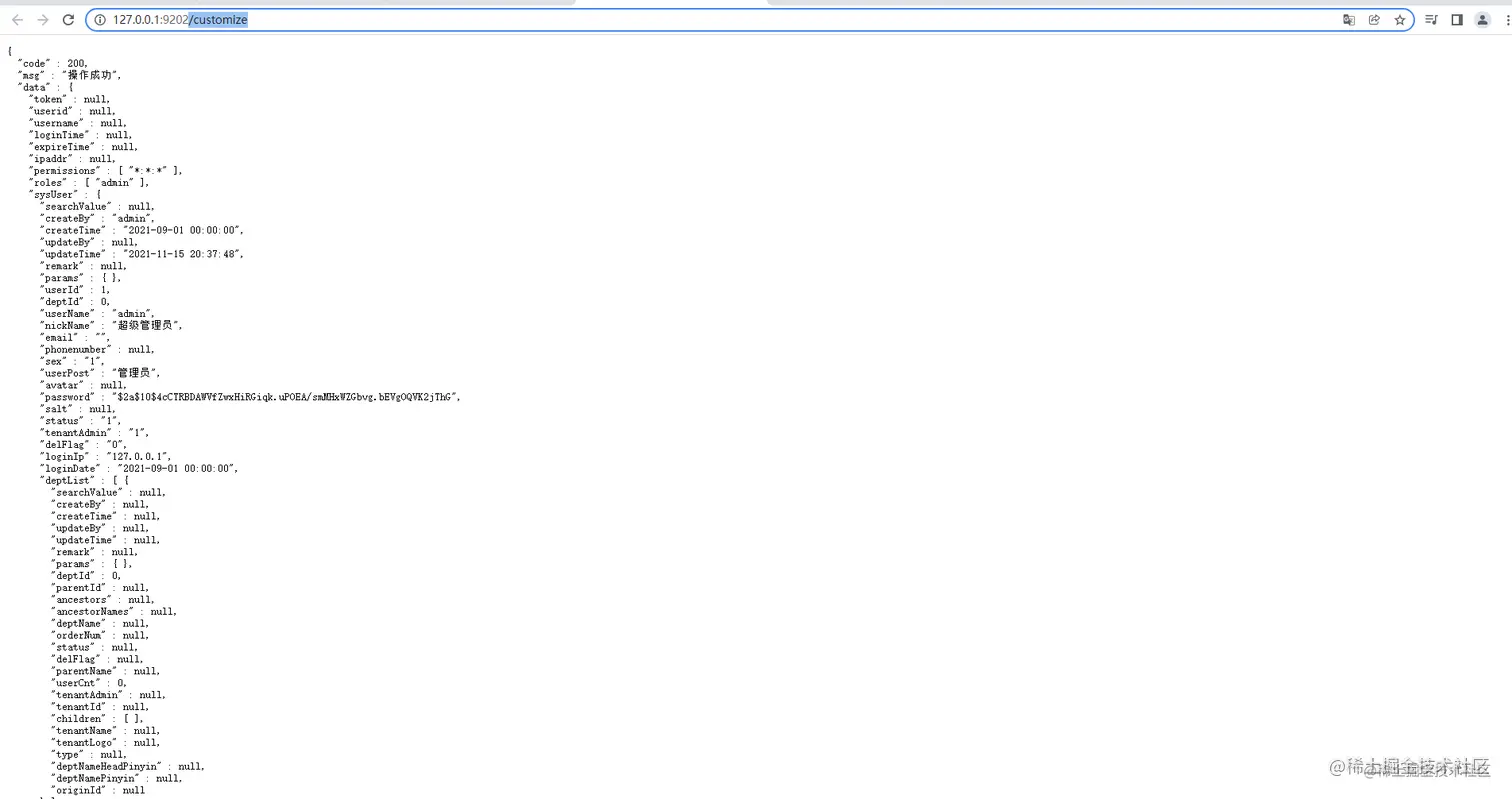Select the "username" : null line

(78, 123)
